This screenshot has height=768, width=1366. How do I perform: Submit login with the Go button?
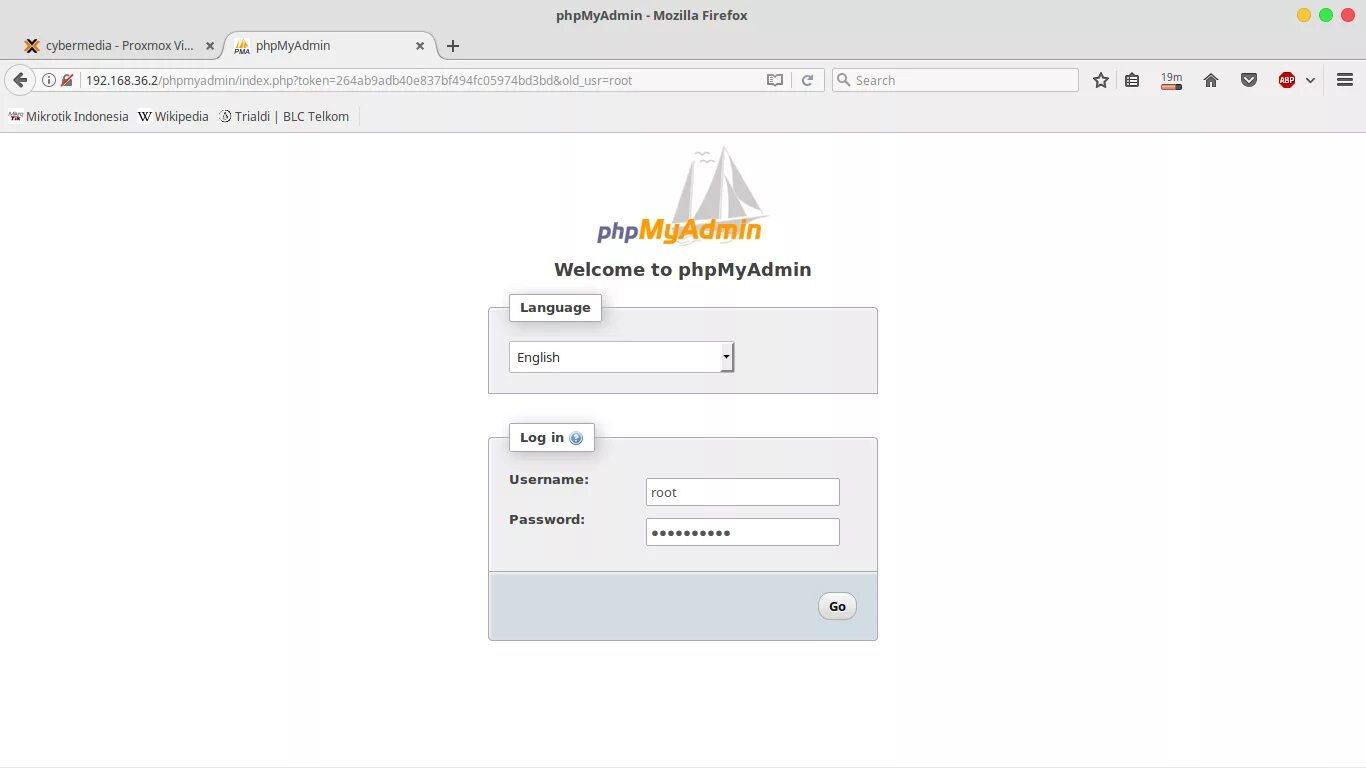(837, 606)
